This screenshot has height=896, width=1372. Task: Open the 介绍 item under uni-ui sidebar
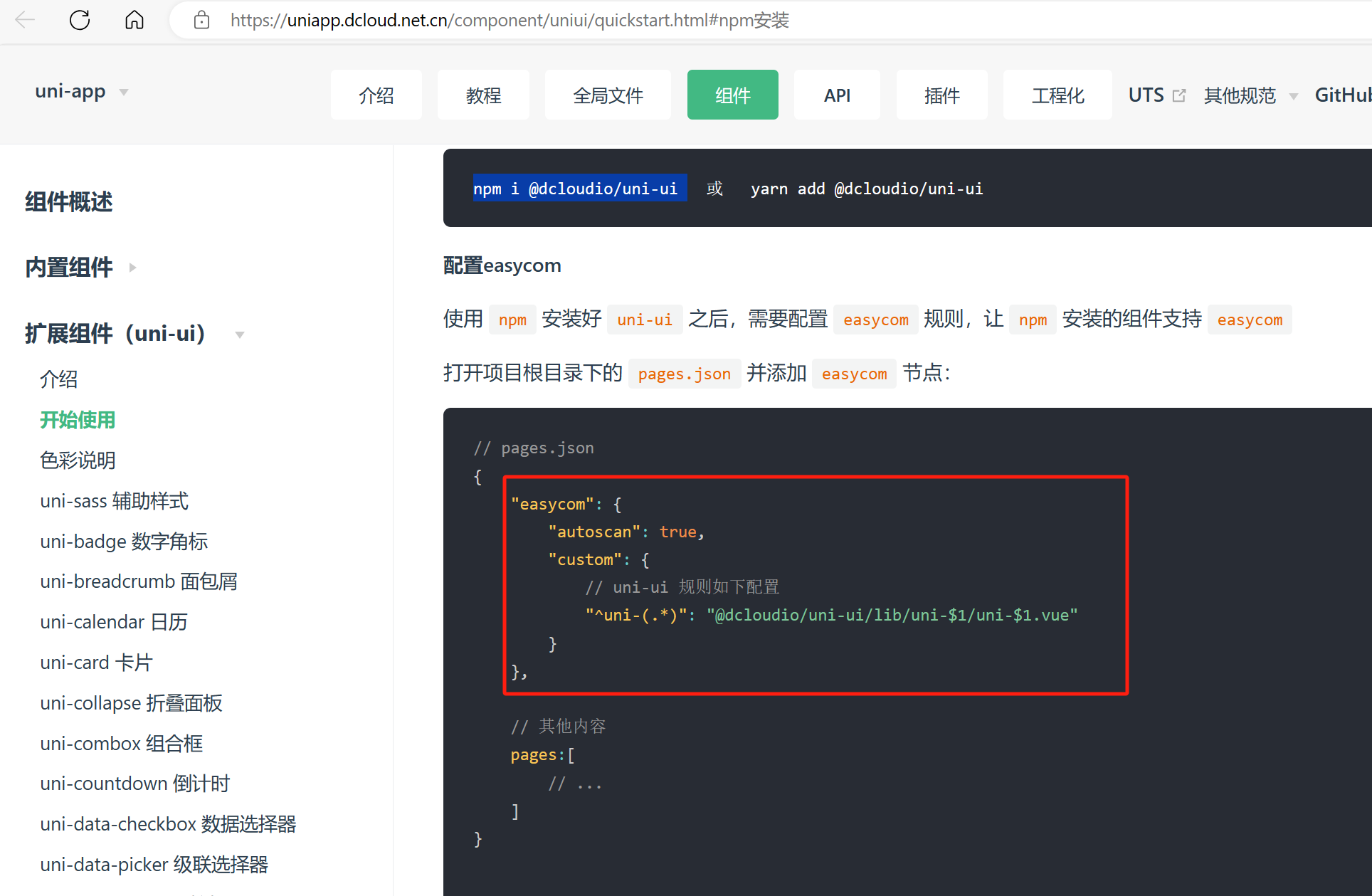click(x=59, y=379)
